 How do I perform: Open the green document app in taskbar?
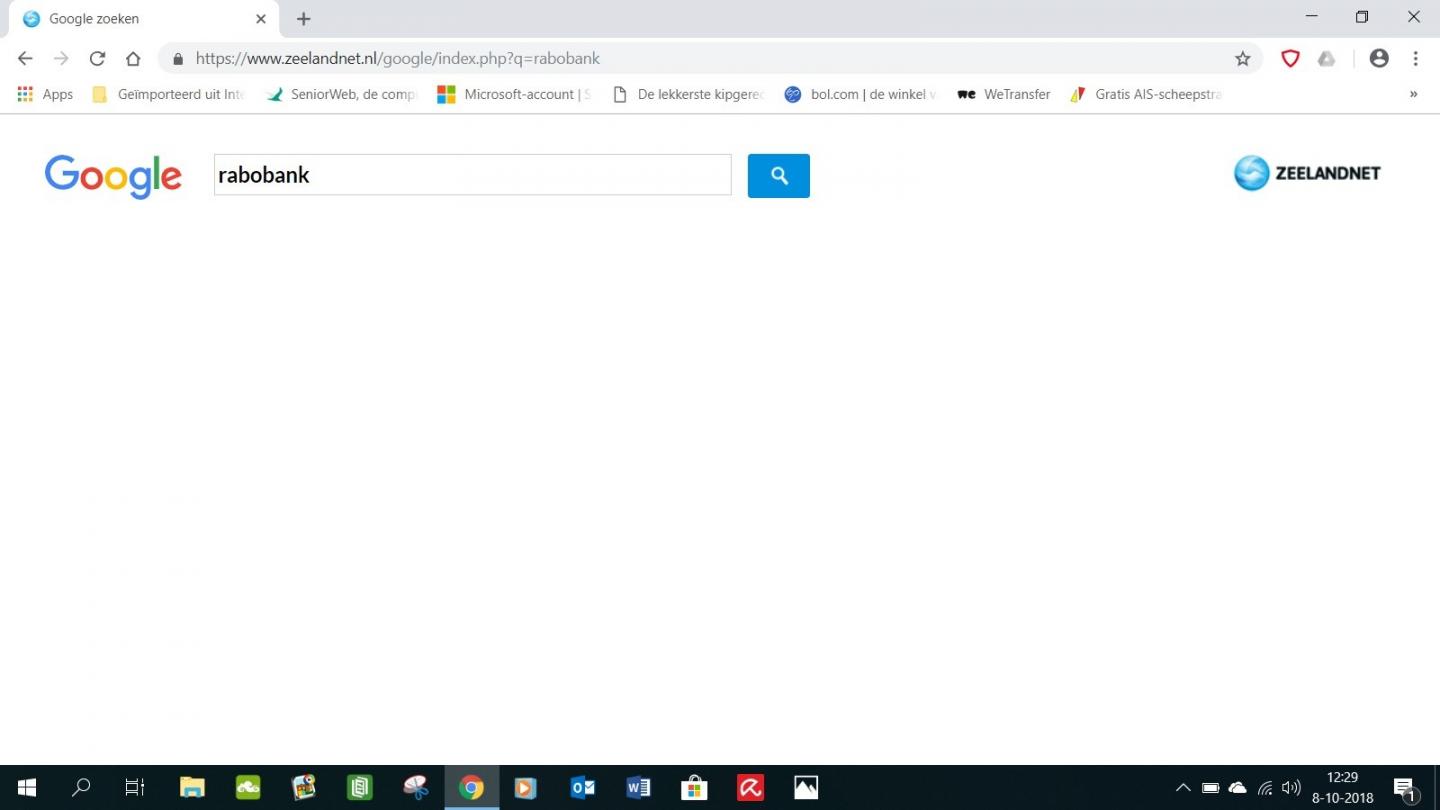[359, 788]
